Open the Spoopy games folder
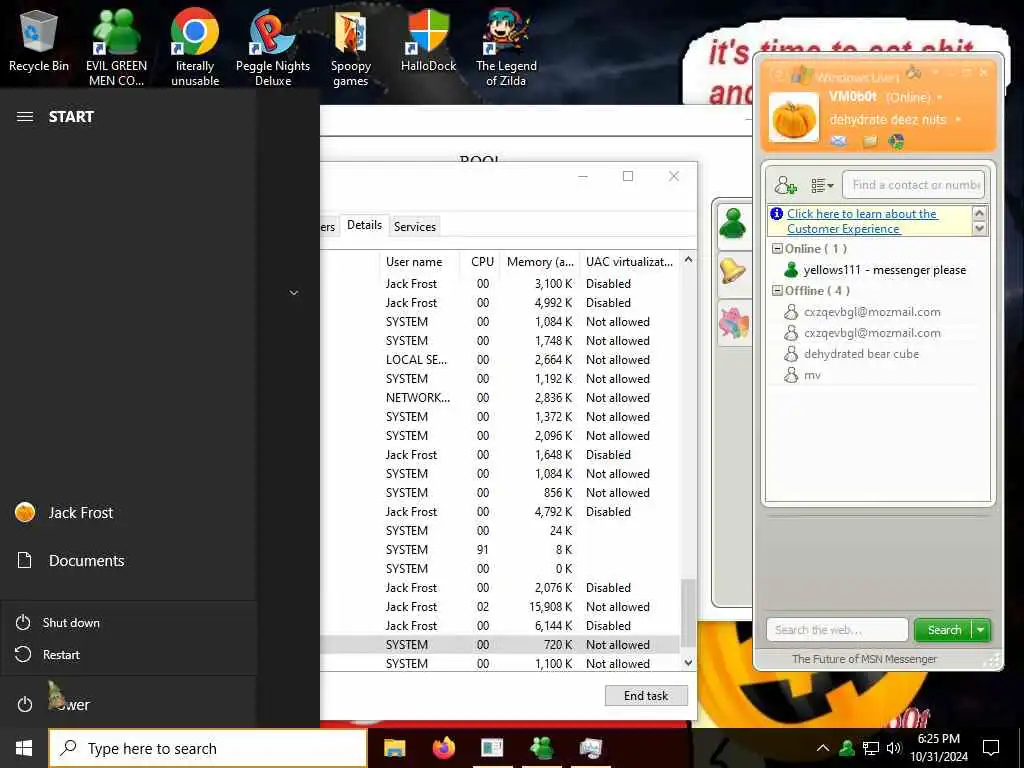This screenshot has height=768, width=1024. click(351, 47)
